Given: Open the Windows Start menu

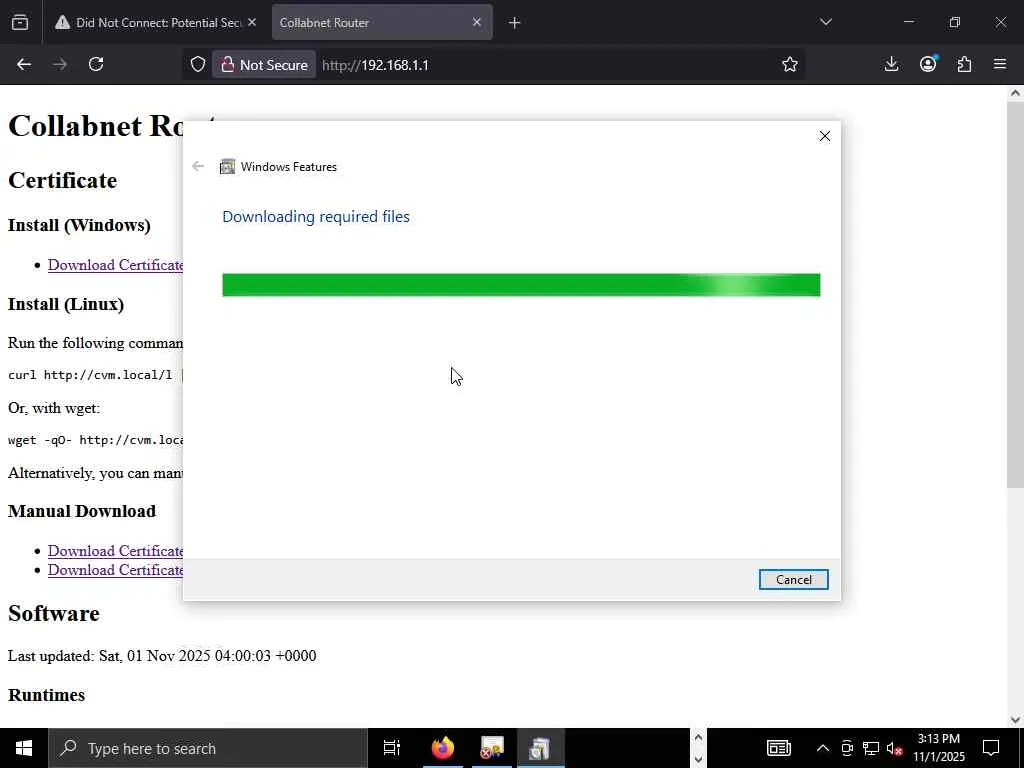Looking at the screenshot, I should coord(24,748).
